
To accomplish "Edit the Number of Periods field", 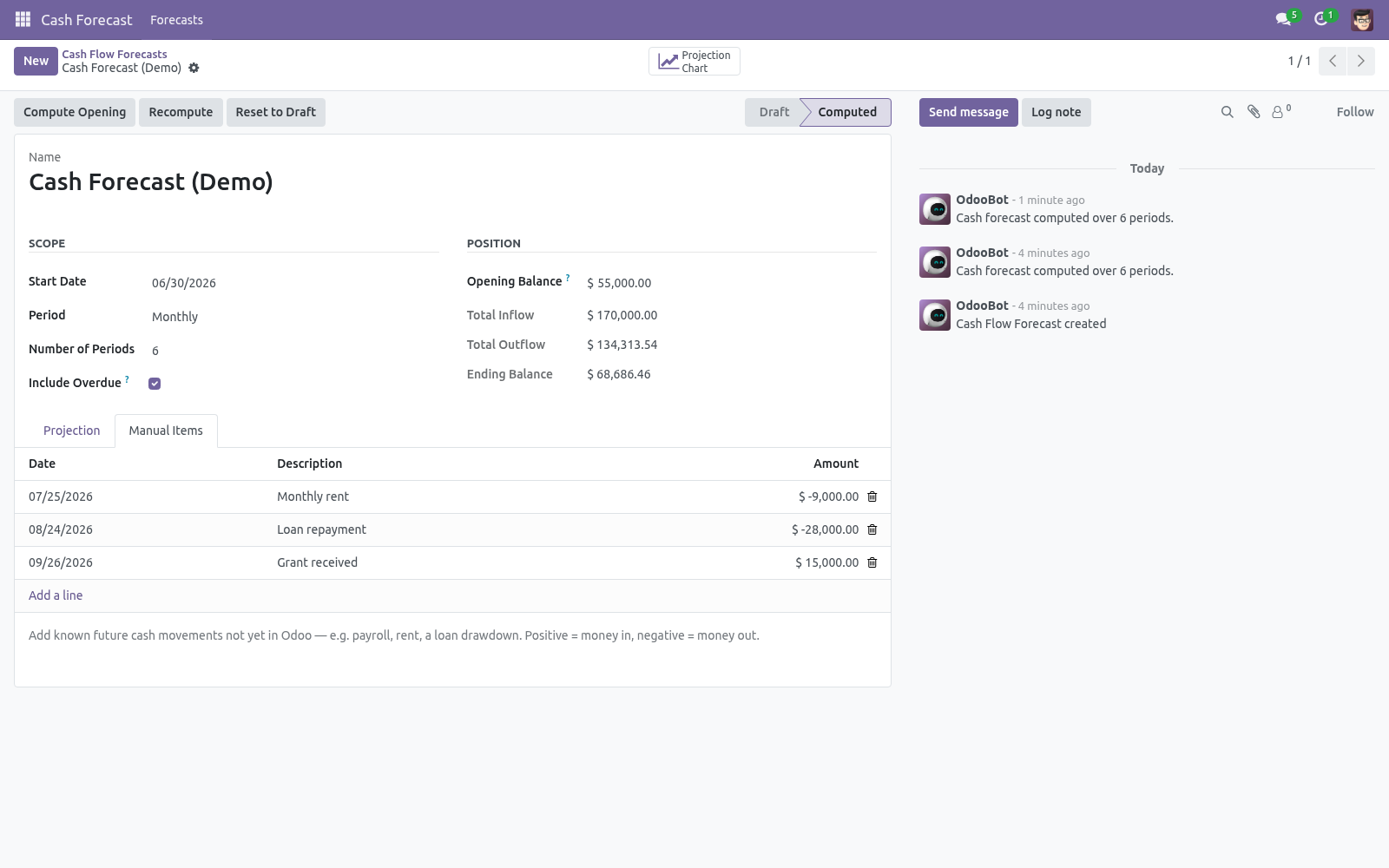I will 292,351.
